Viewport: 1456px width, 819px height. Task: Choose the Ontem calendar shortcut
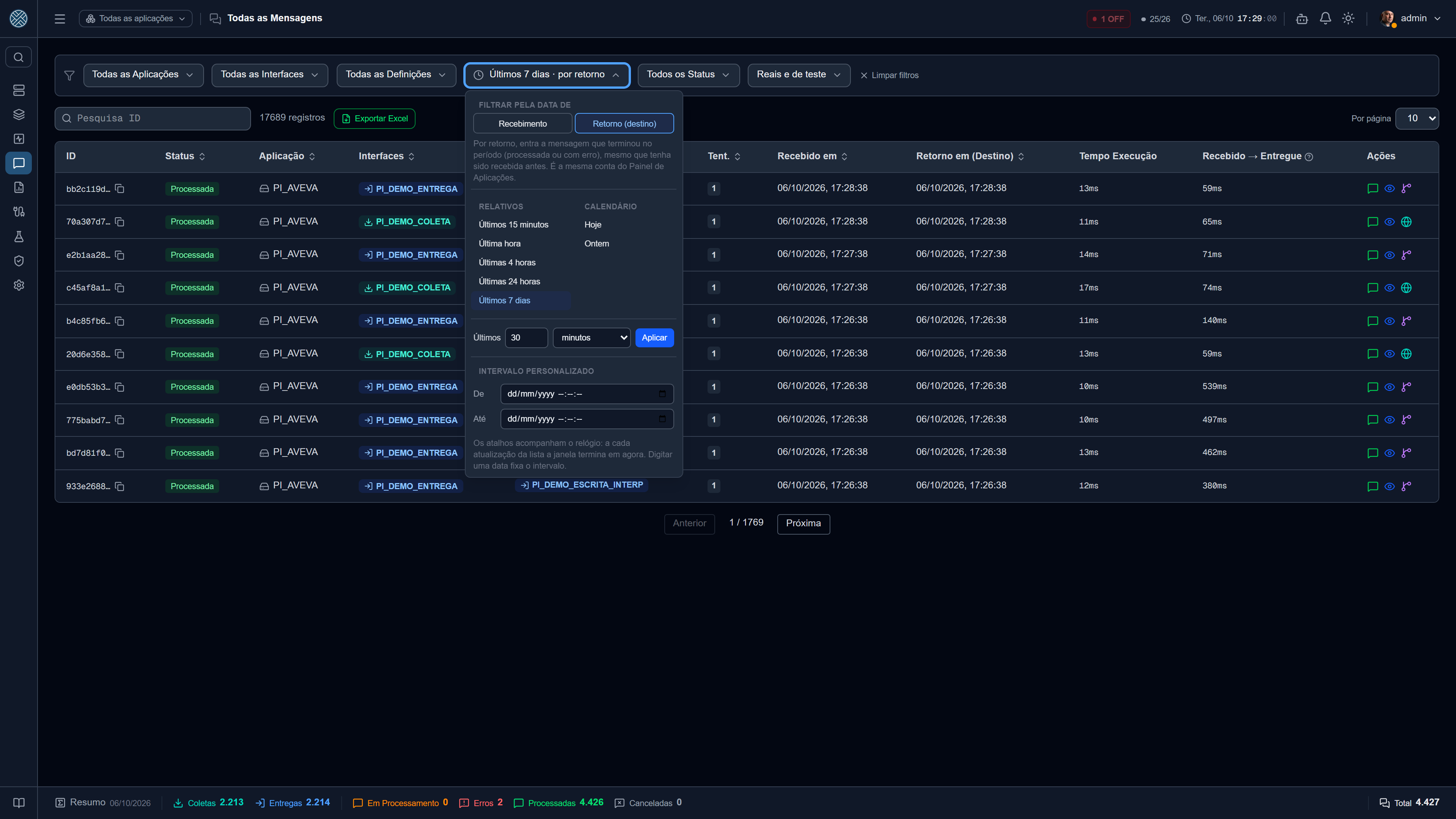pyautogui.click(x=596, y=243)
